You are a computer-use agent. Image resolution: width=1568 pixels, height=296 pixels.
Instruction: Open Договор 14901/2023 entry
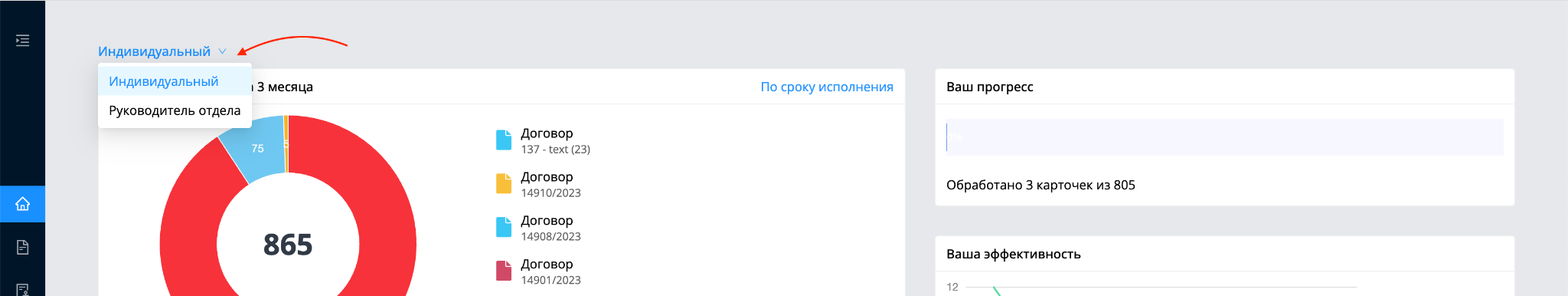pyautogui.click(x=550, y=271)
